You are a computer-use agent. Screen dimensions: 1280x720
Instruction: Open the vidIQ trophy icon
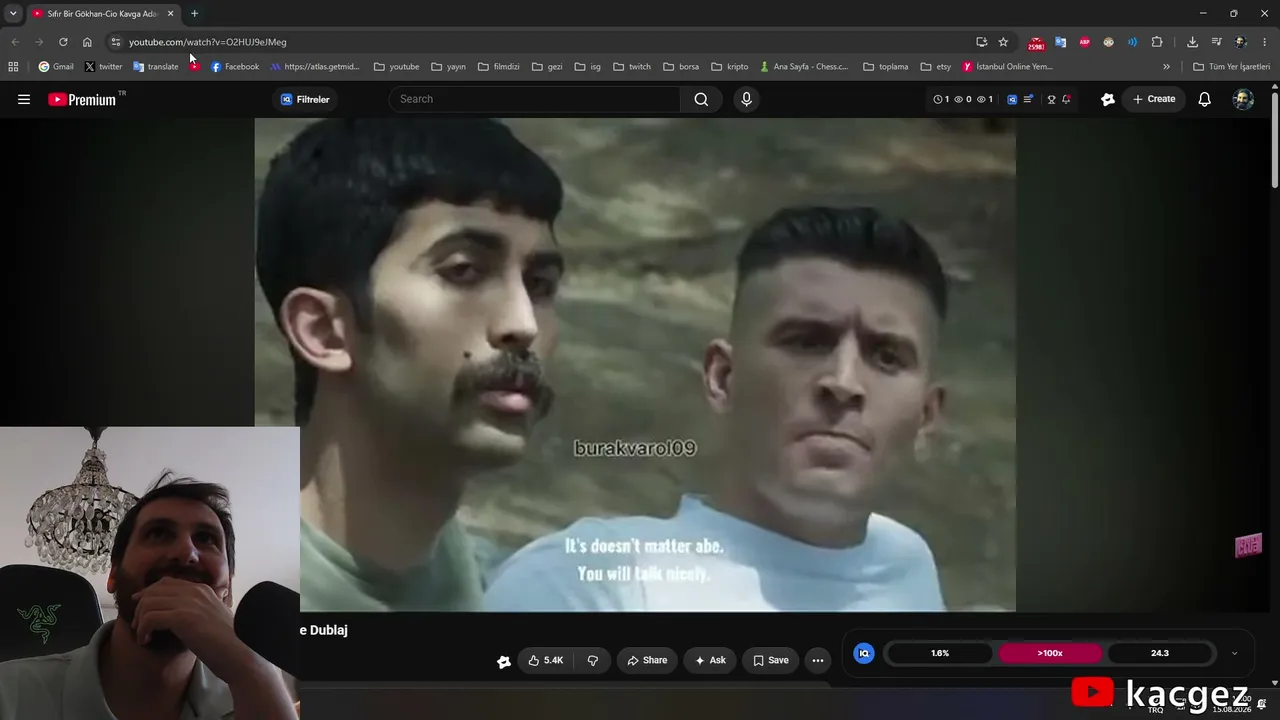tap(1051, 99)
